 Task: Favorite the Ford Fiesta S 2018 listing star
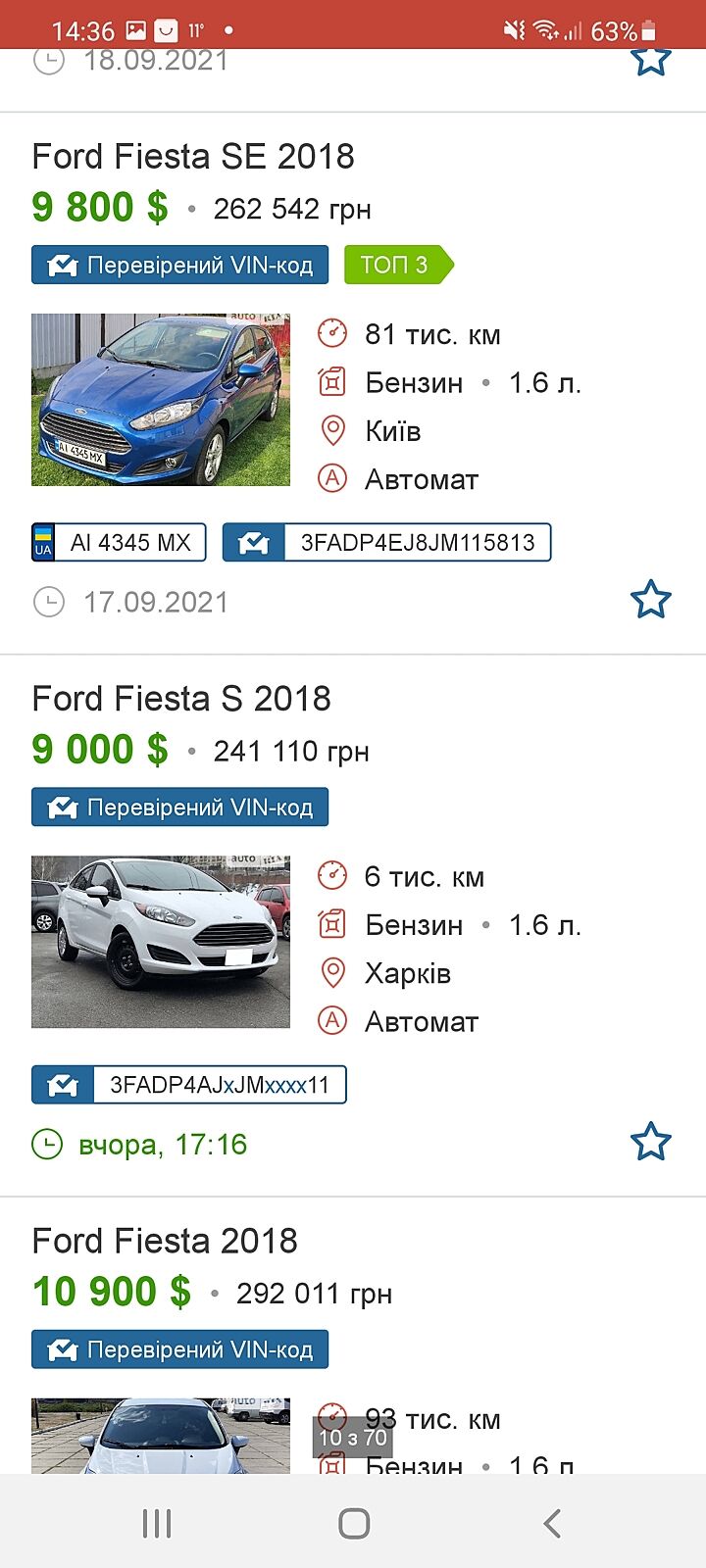pos(650,1142)
